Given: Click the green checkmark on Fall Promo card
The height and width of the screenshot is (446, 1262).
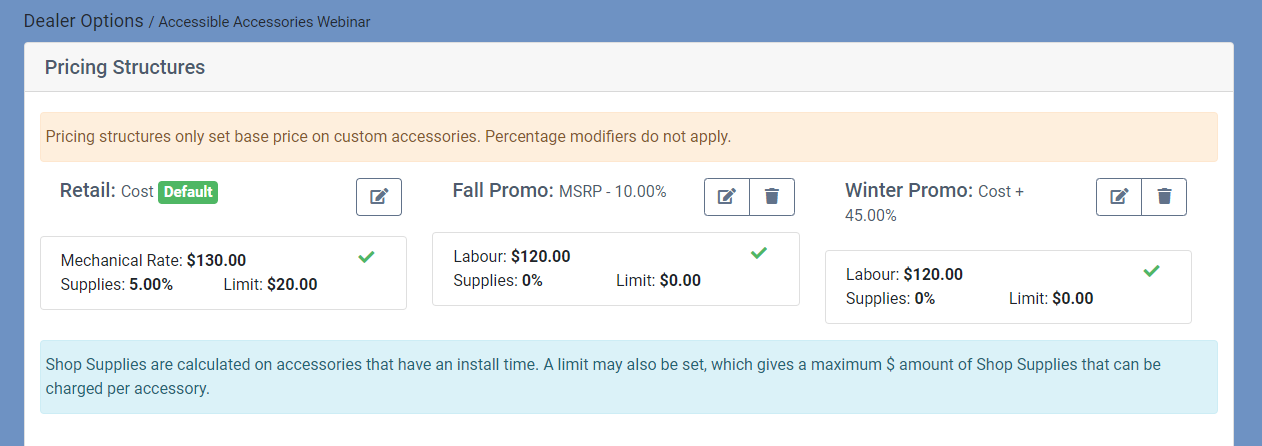Looking at the screenshot, I should 759,253.
